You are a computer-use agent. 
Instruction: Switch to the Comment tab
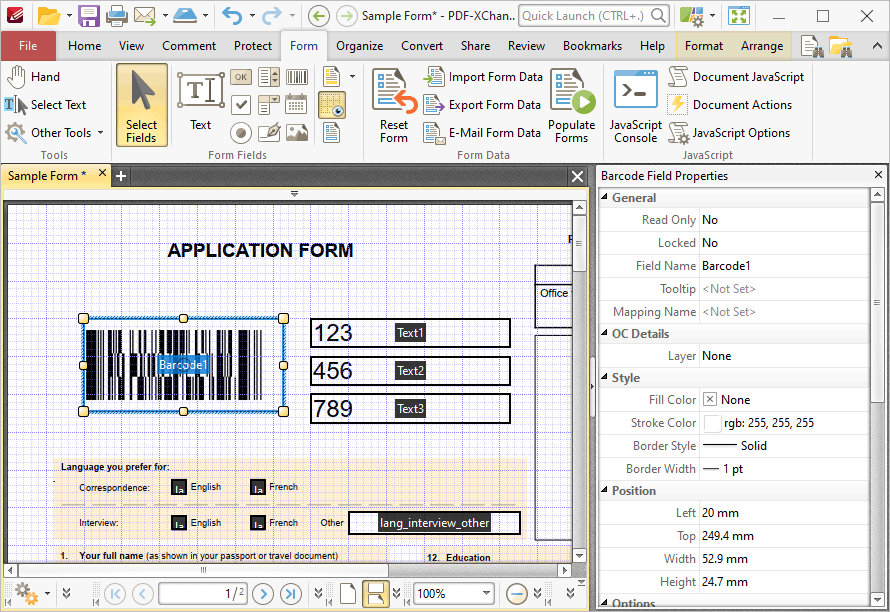pos(189,46)
